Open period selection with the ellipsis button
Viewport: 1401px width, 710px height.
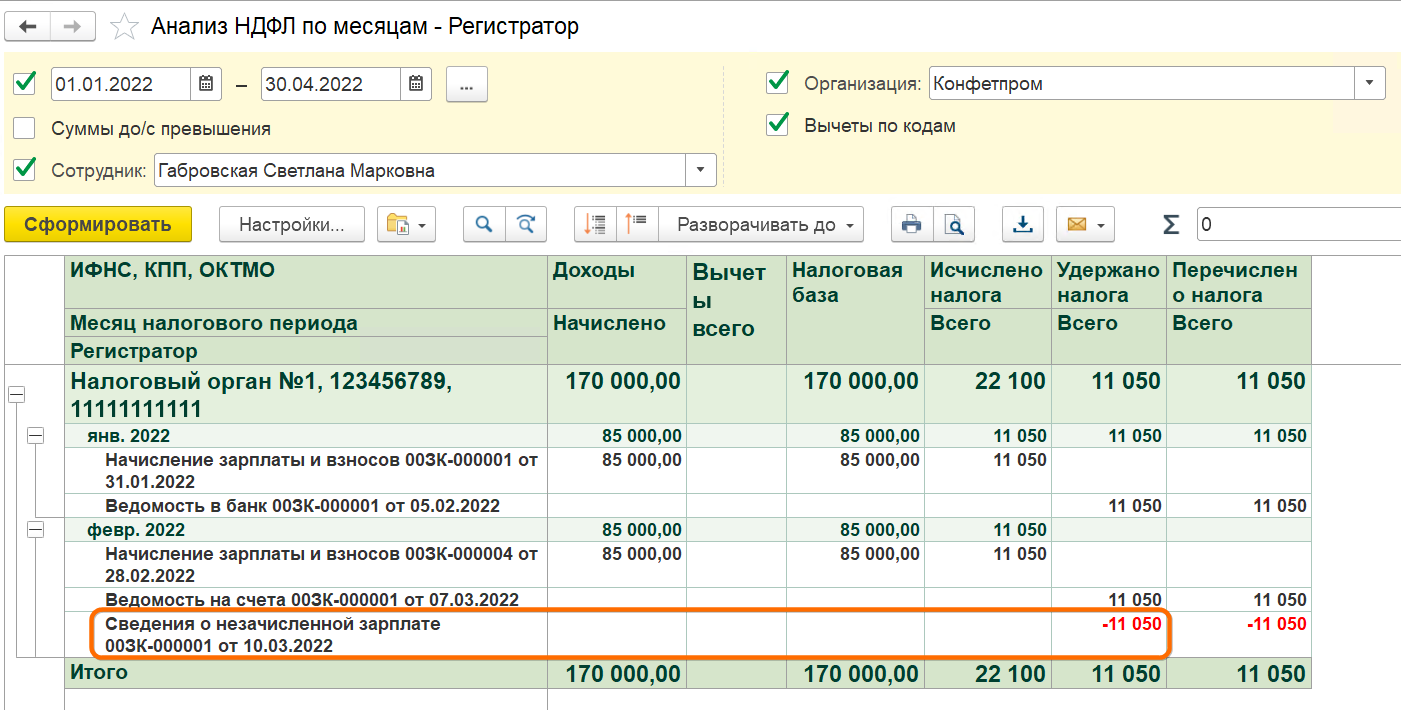(x=466, y=84)
